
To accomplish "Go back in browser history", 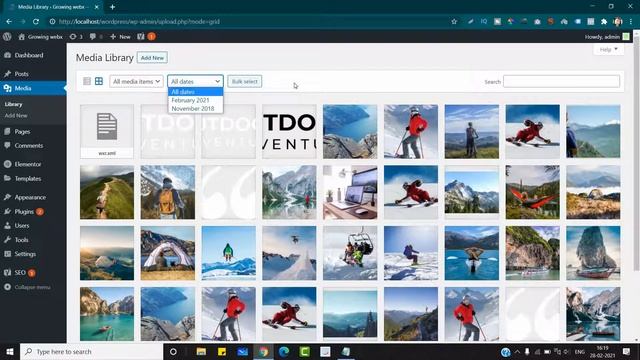I will (9, 22).
